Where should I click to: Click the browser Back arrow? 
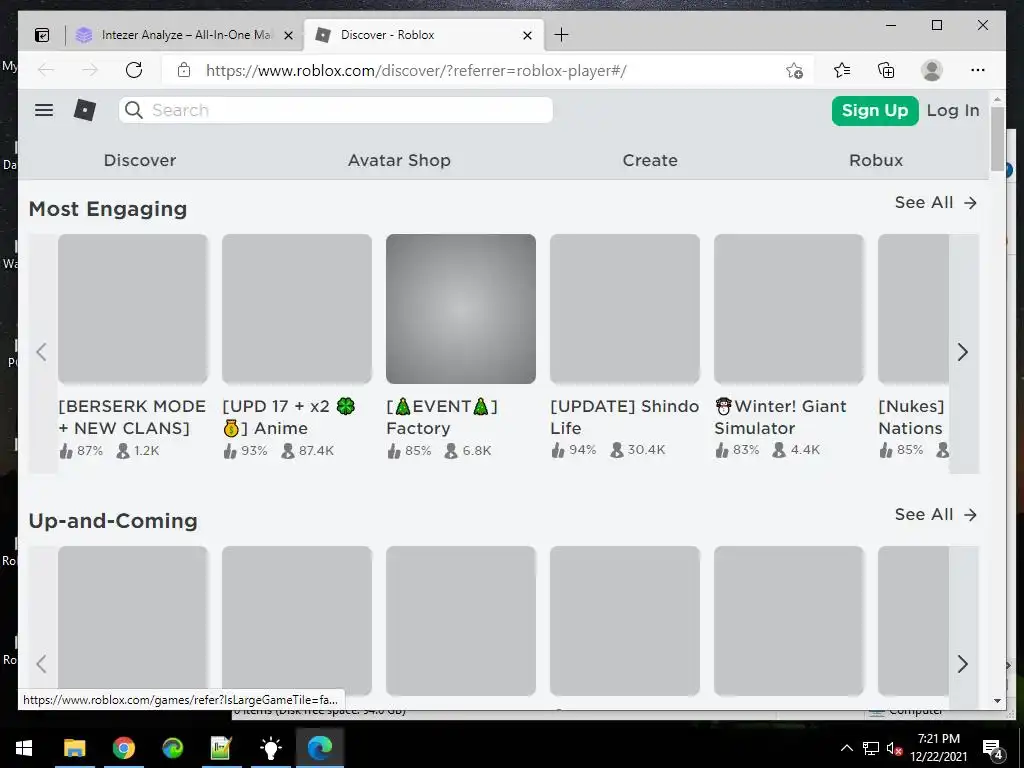pyautogui.click(x=46, y=70)
